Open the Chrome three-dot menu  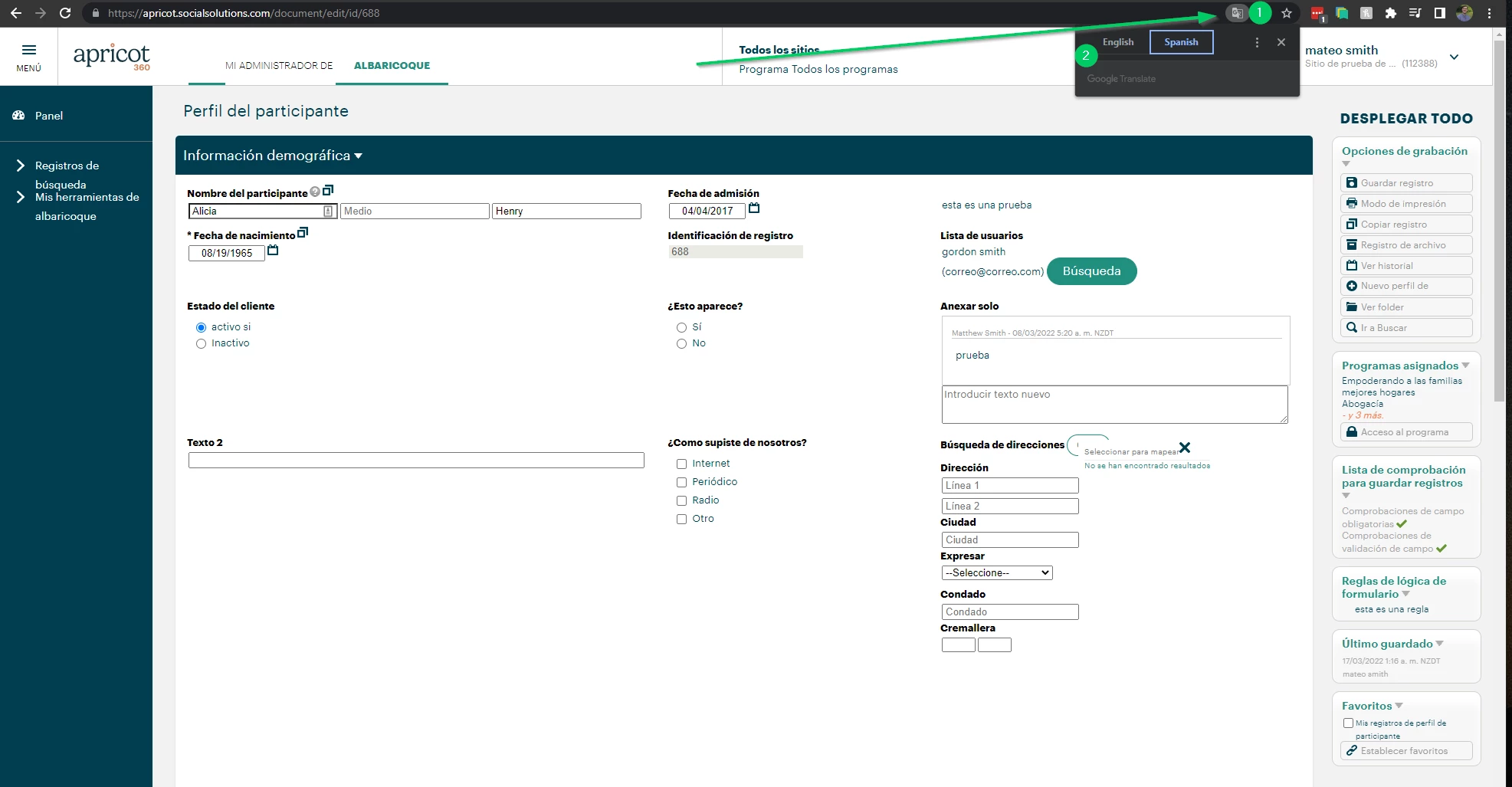pos(1489,13)
